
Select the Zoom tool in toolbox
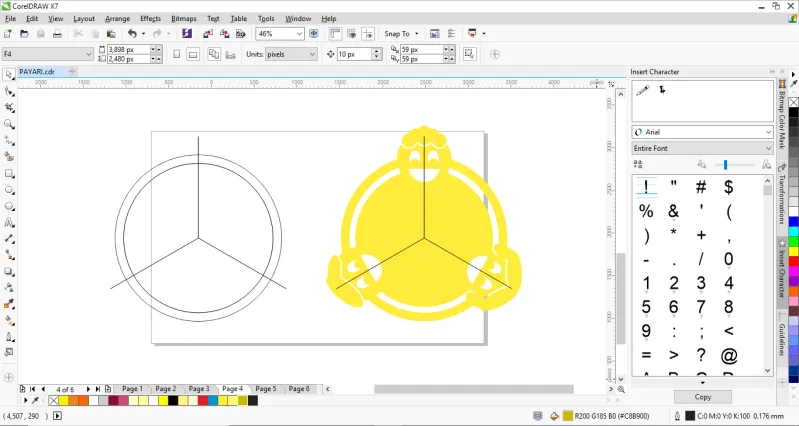(x=9, y=124)
